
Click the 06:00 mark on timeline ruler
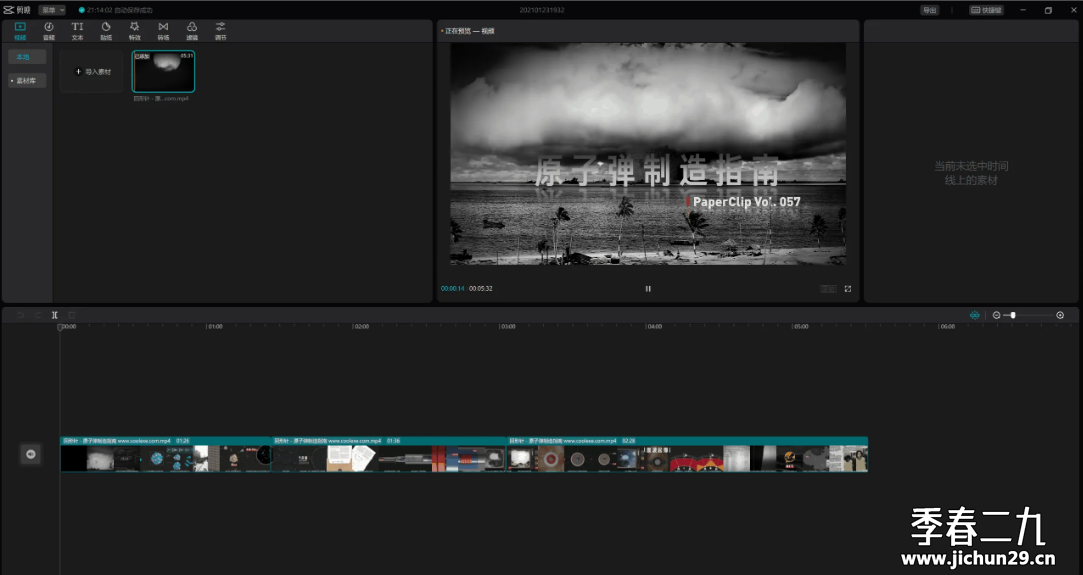pyautogui.click(x=948, y=327)
